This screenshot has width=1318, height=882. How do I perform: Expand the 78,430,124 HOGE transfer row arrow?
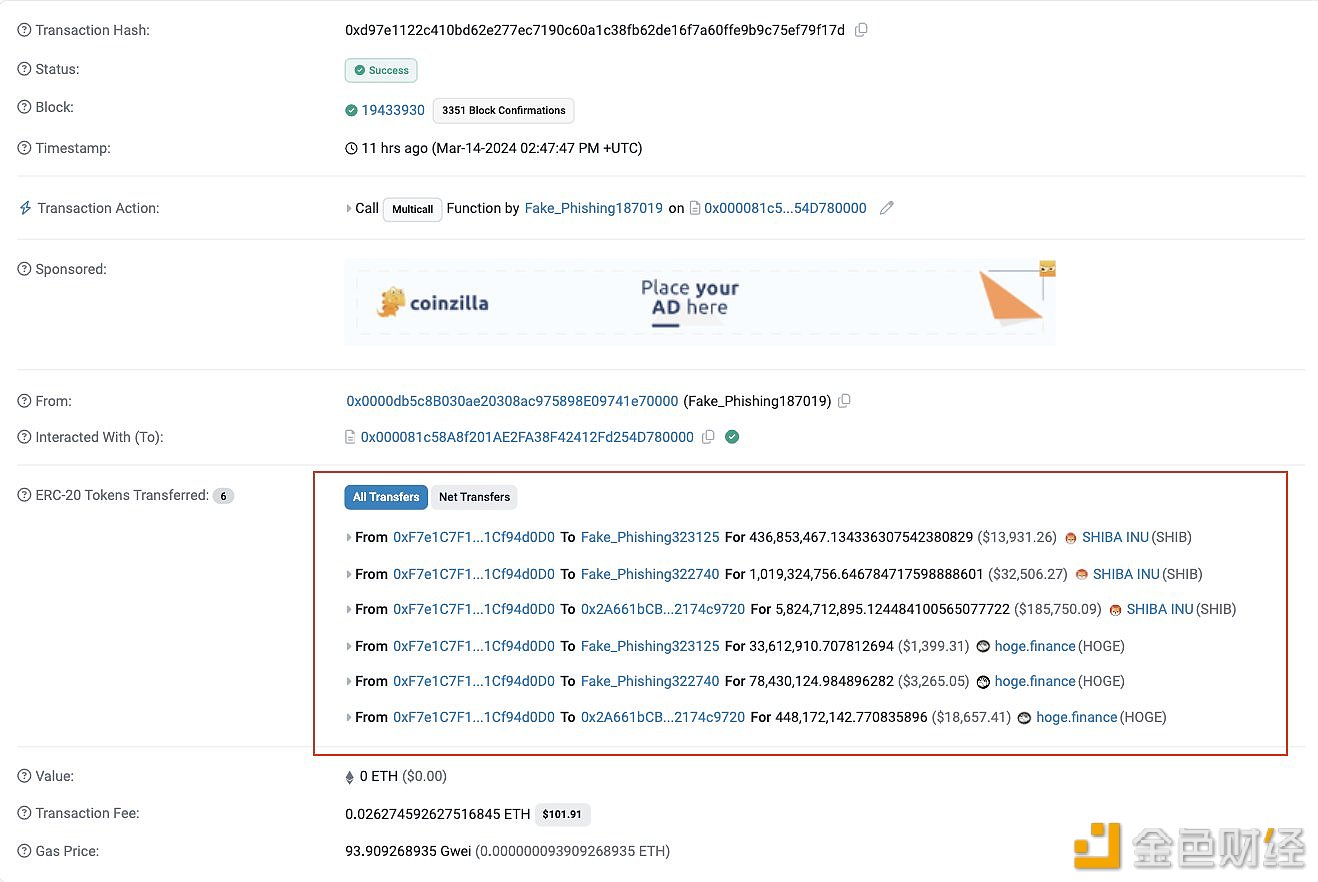click(349, 681)
